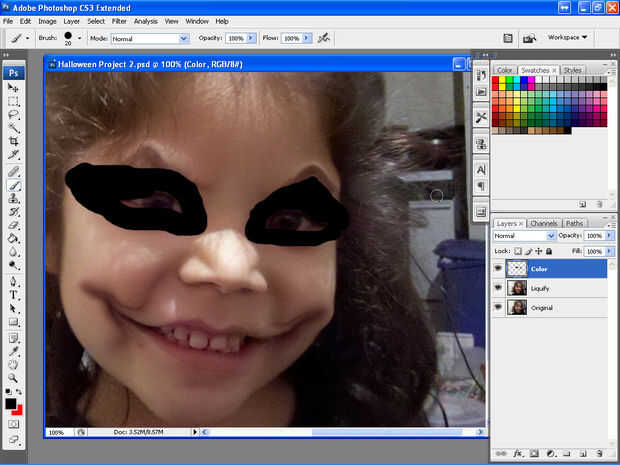620x465 pixels.
Task: Select the Paint Bucket tool
Action: tap(13, 238)
